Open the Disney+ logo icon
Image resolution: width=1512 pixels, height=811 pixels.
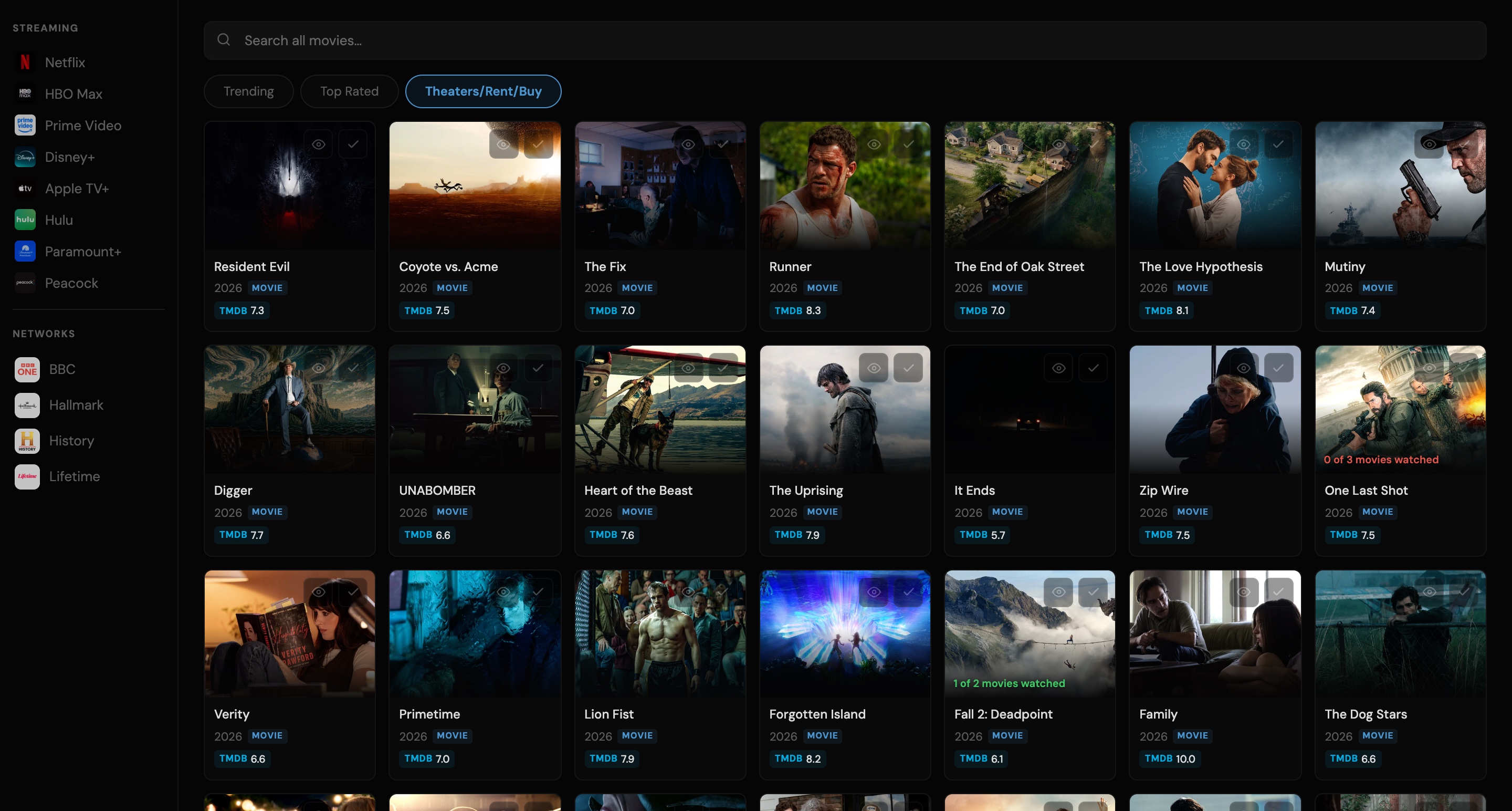(x=25, y=157)
